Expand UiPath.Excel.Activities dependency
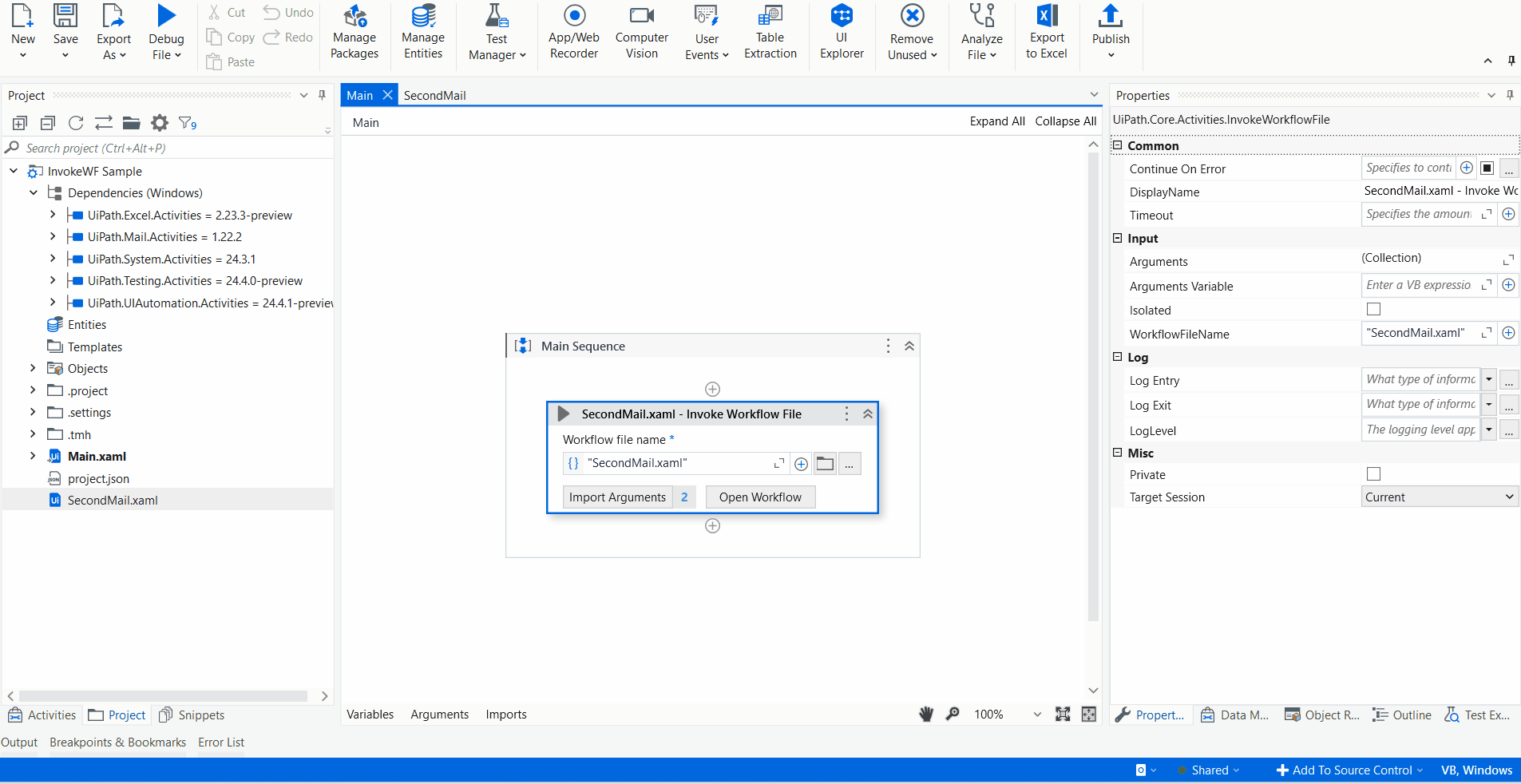 coord(53,215)
